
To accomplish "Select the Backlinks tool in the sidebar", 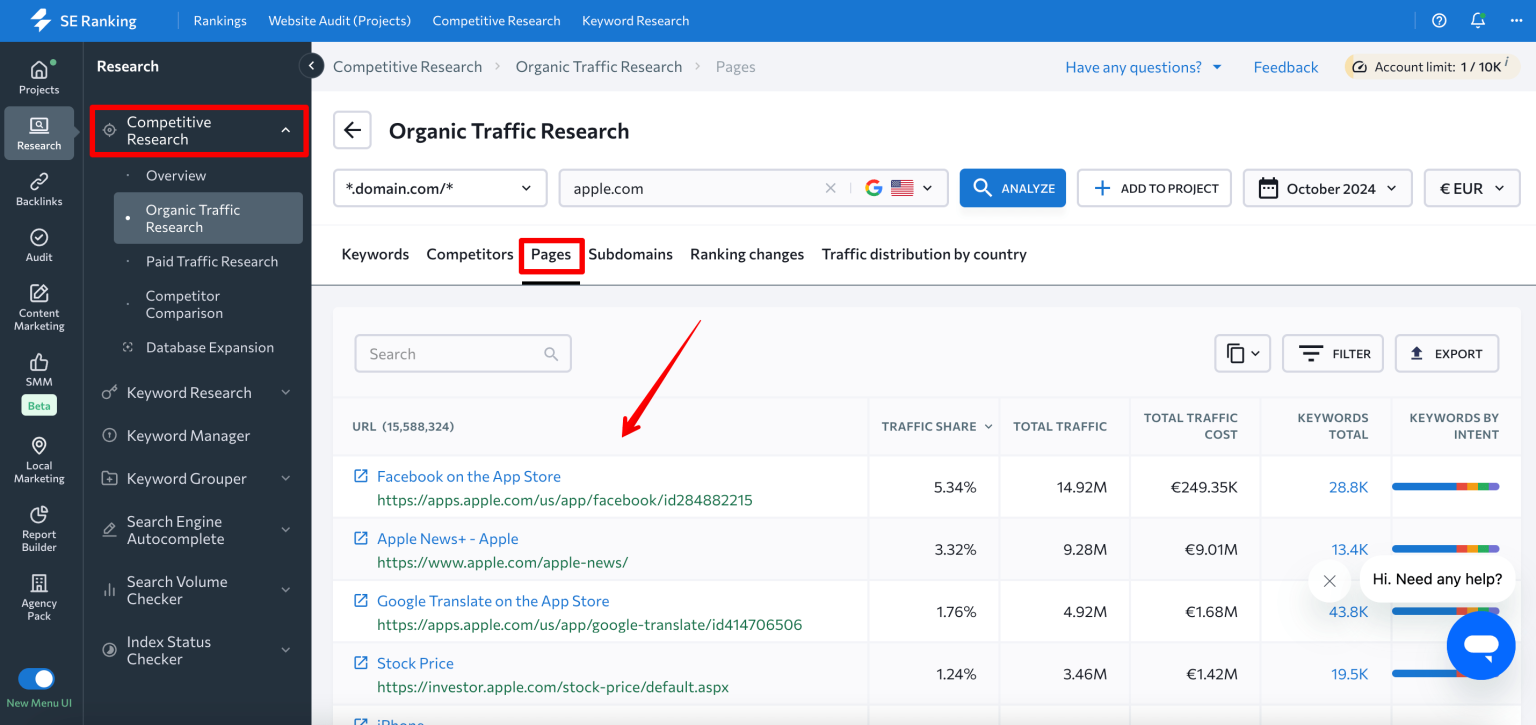I will pyautogui.click(x=39, y=190).
